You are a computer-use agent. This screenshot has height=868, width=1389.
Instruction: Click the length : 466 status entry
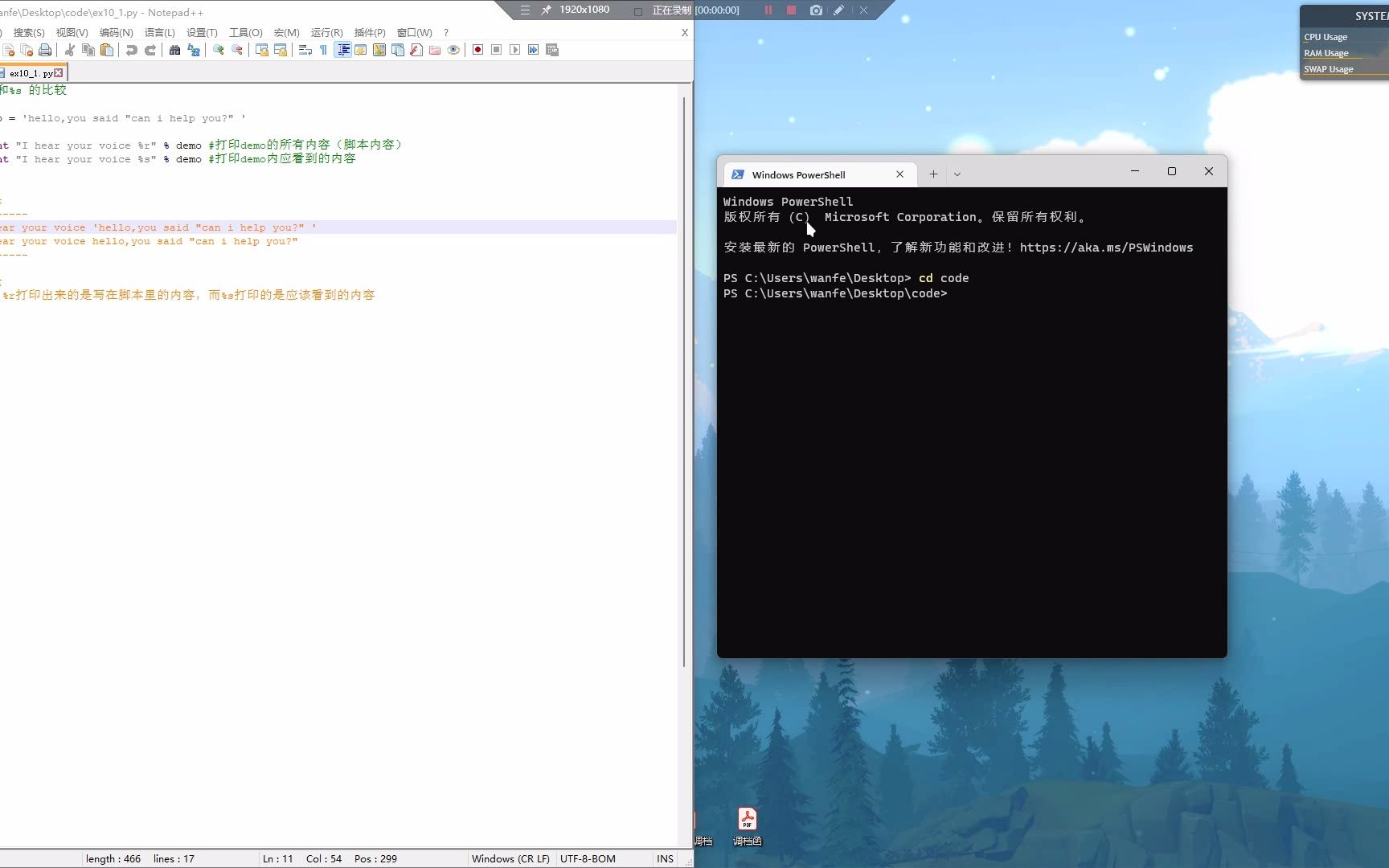tap(113, 858)
